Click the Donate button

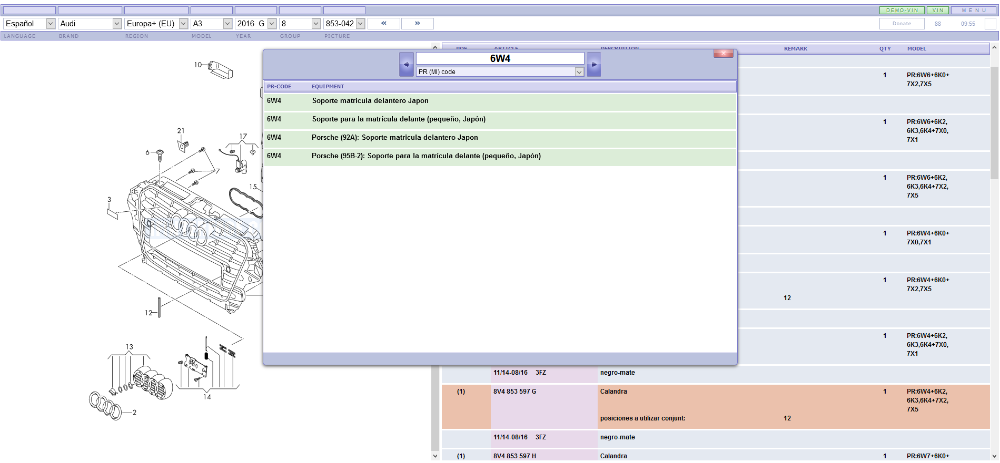[902, 23]
